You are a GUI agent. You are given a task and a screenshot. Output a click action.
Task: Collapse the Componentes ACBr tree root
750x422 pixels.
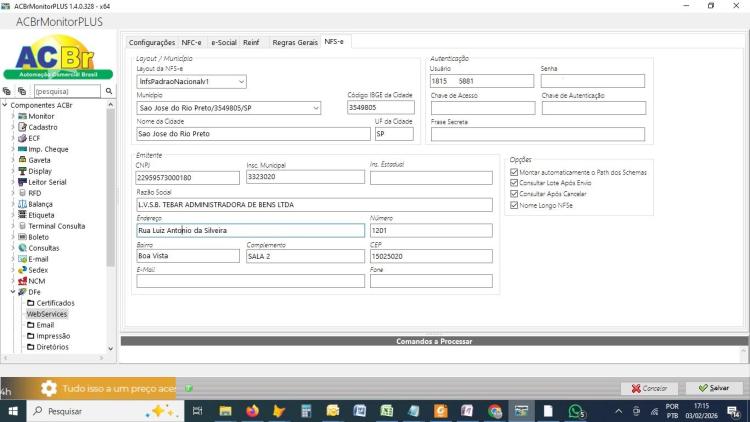[x=5, y=105]
